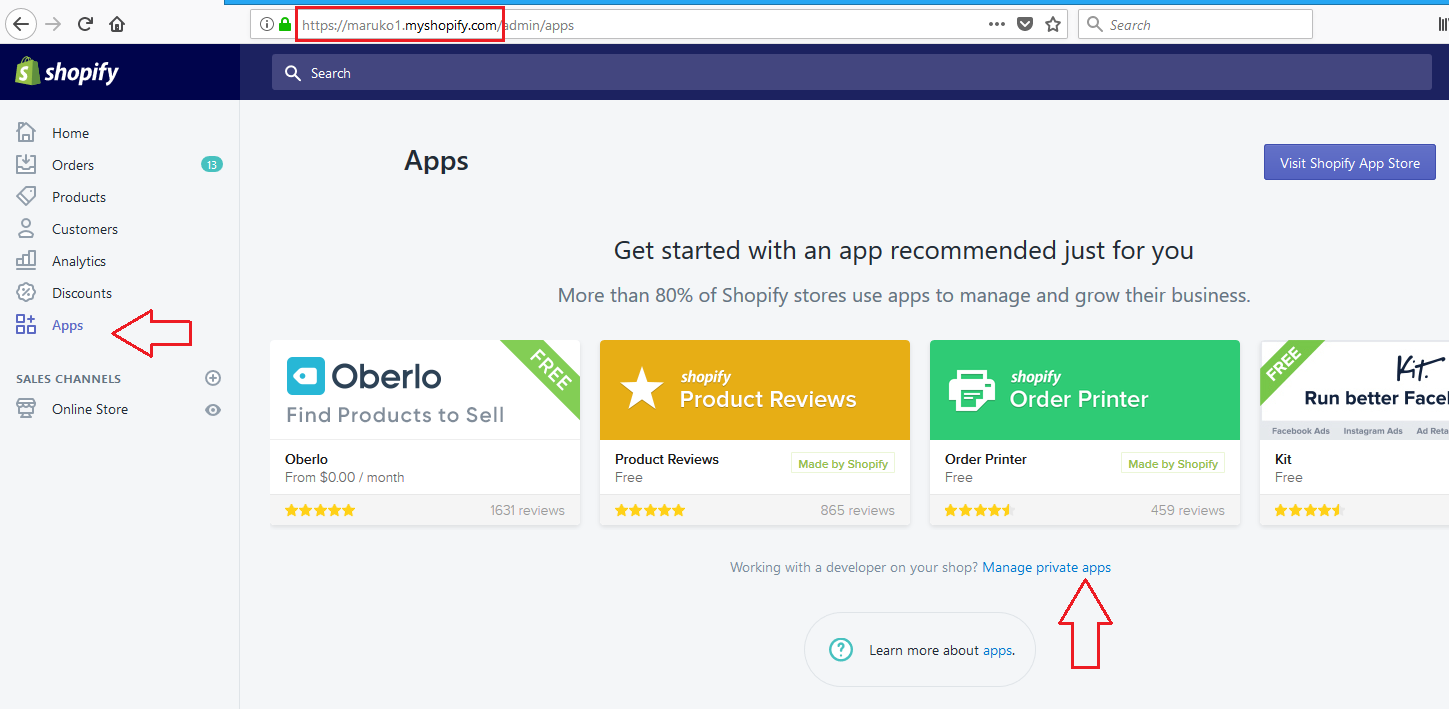Click the Discounts percent badge icon
The image size is (1449, 709).
[26, 292]
